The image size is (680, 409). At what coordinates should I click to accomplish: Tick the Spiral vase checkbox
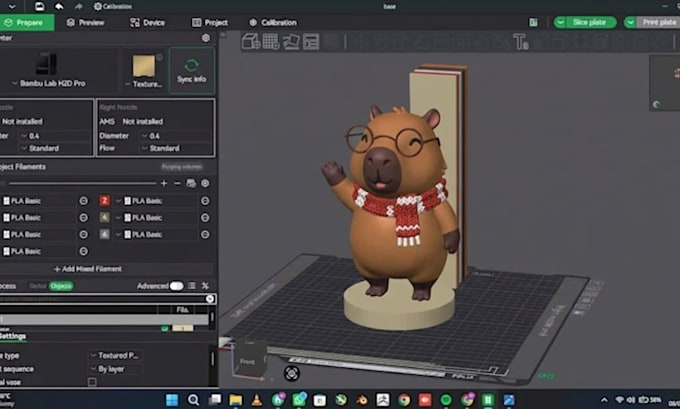[92, 382]
